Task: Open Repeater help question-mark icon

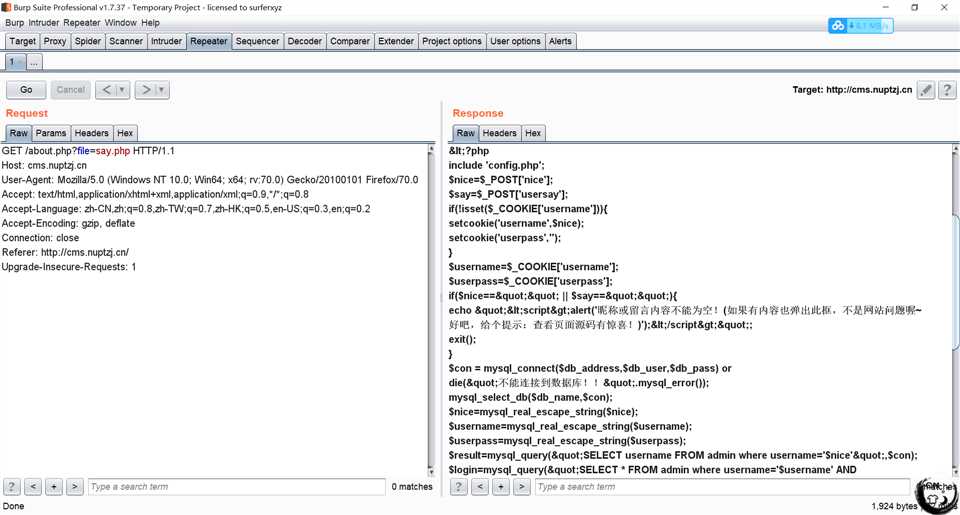Action: coord(947,90)
